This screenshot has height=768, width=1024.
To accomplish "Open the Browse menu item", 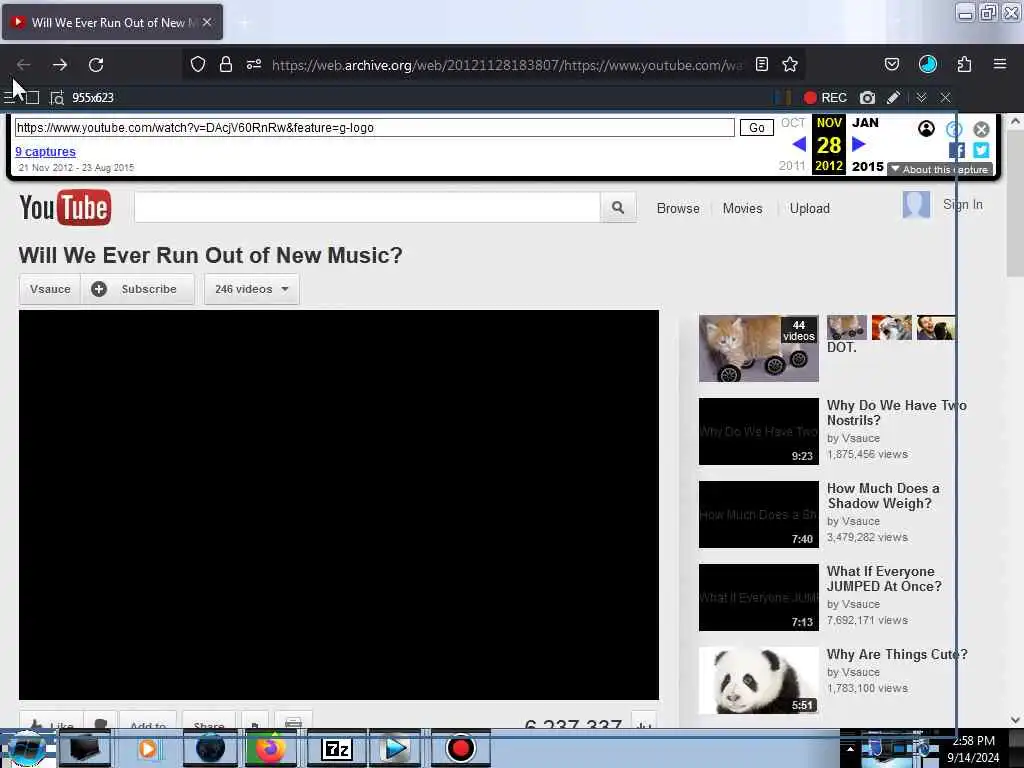I will tap(678, 208).
